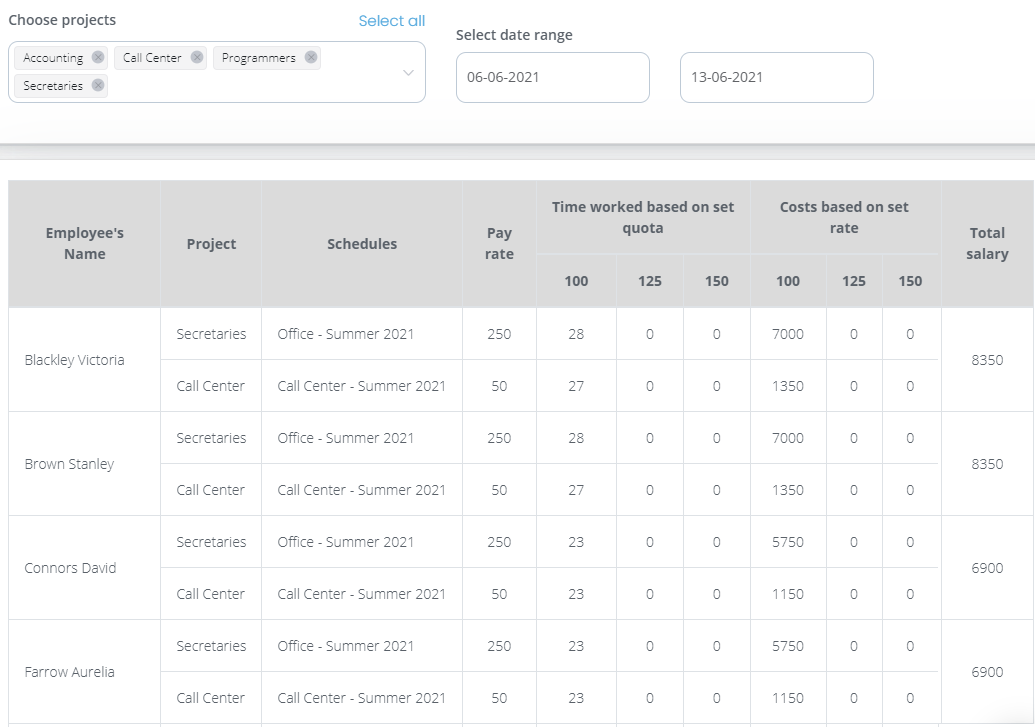Remove the Programmers project tag

tap(311, 57)
